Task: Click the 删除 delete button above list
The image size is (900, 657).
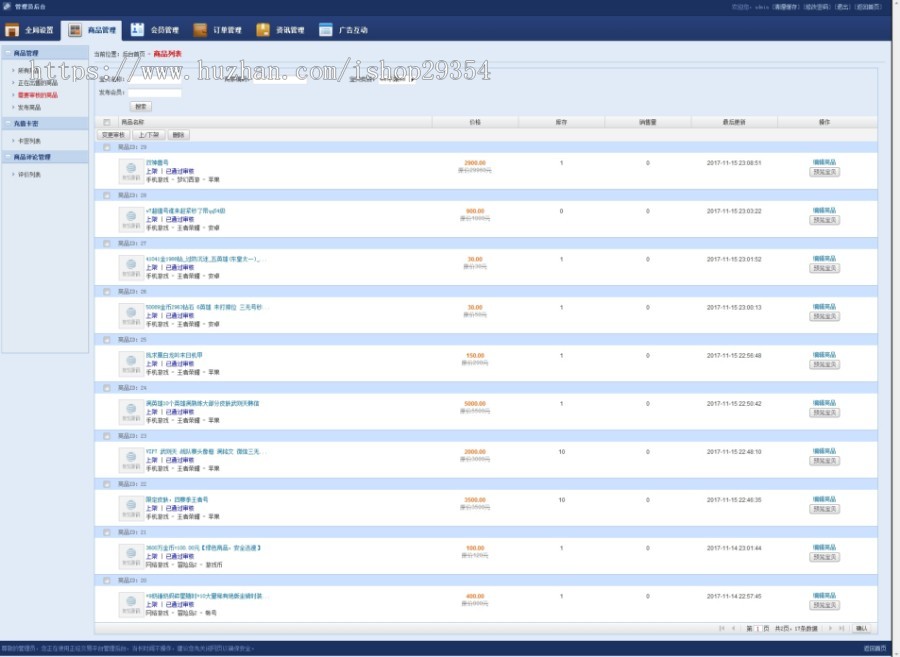Action: pyautogui.click(x=178, y=134)
